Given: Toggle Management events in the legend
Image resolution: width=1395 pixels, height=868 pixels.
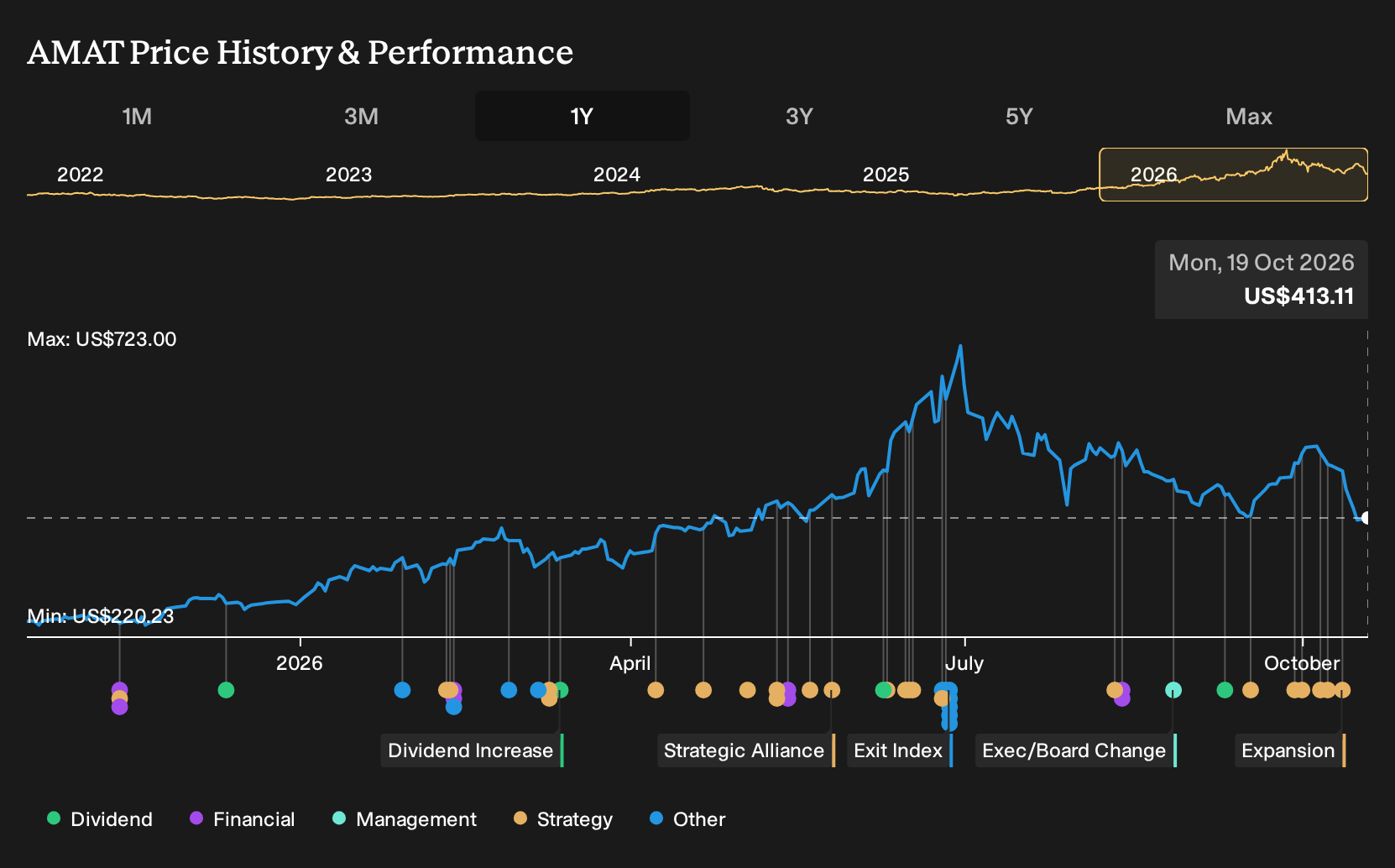Looking at the screenshot, I should 405,818.
